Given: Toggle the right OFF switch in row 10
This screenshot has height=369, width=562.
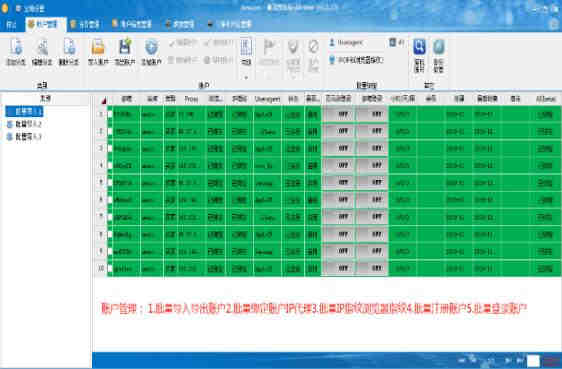Looking at the screenshot, I should 371,268.
